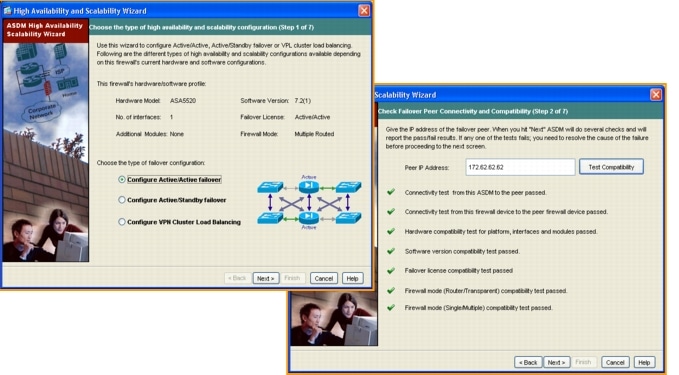Image resolution: width=679 pixels, height=375 pixels.
Task: Click bottom Active router icon in failover diagram
Action: point(309,217)
